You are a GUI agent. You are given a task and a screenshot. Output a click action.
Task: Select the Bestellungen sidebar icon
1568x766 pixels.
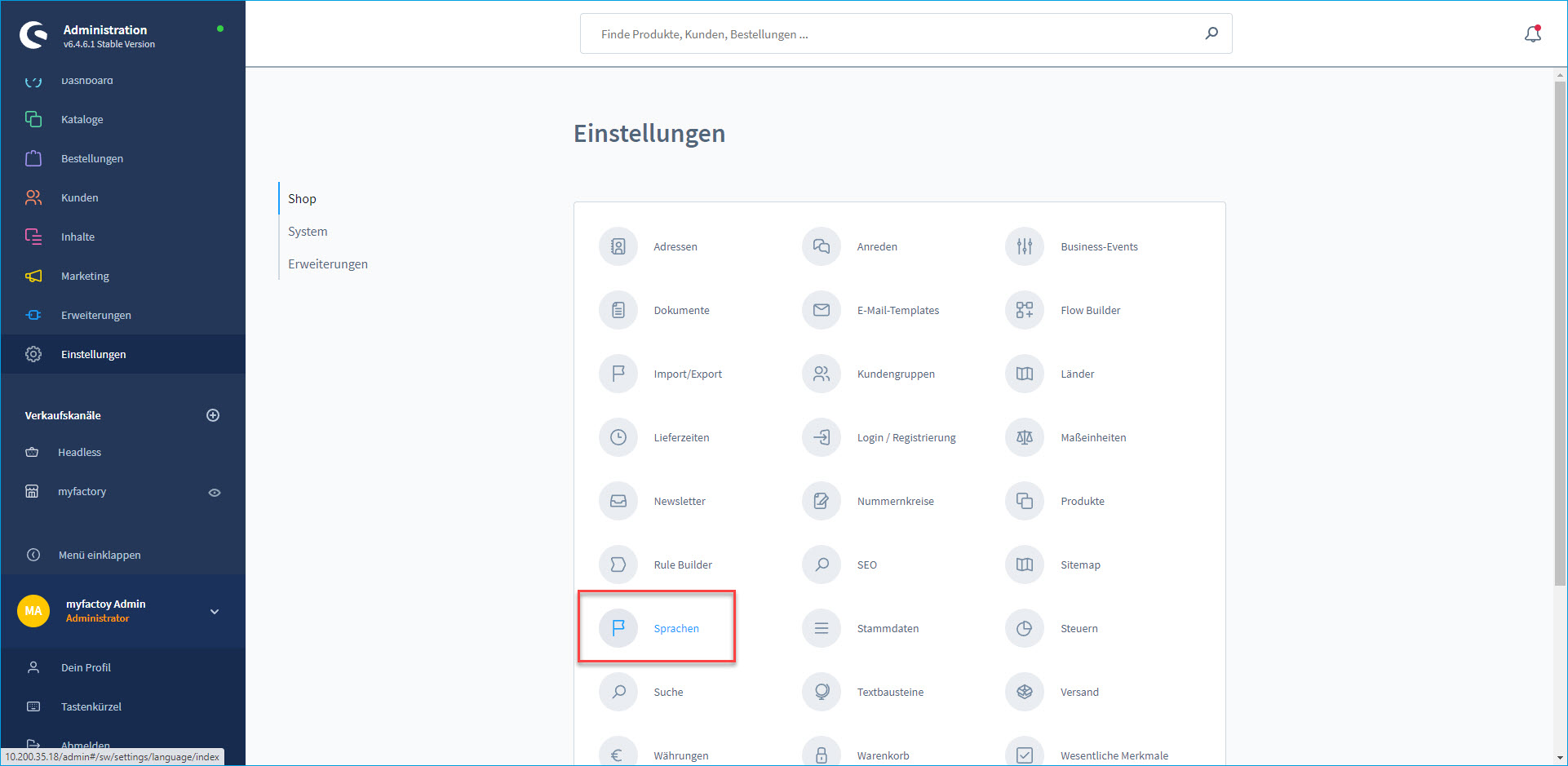point(33,158)
